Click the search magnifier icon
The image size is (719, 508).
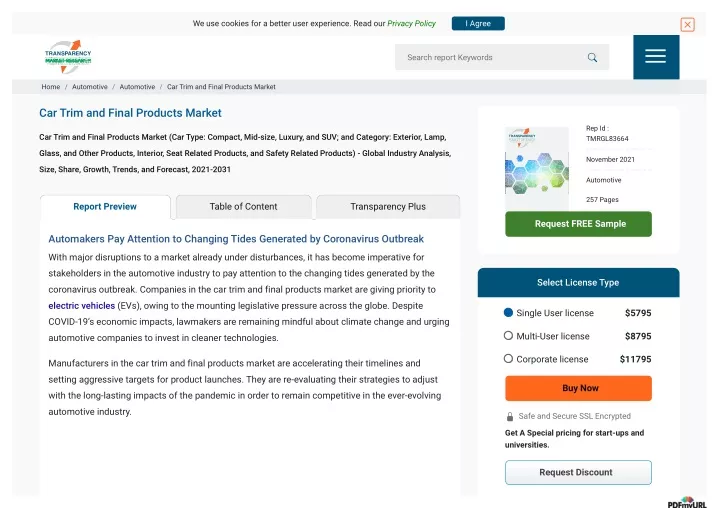click(592, 57)
